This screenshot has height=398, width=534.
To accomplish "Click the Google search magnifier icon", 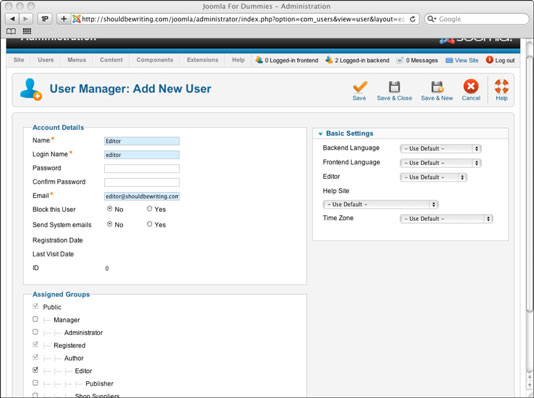I will pos(431,19).
